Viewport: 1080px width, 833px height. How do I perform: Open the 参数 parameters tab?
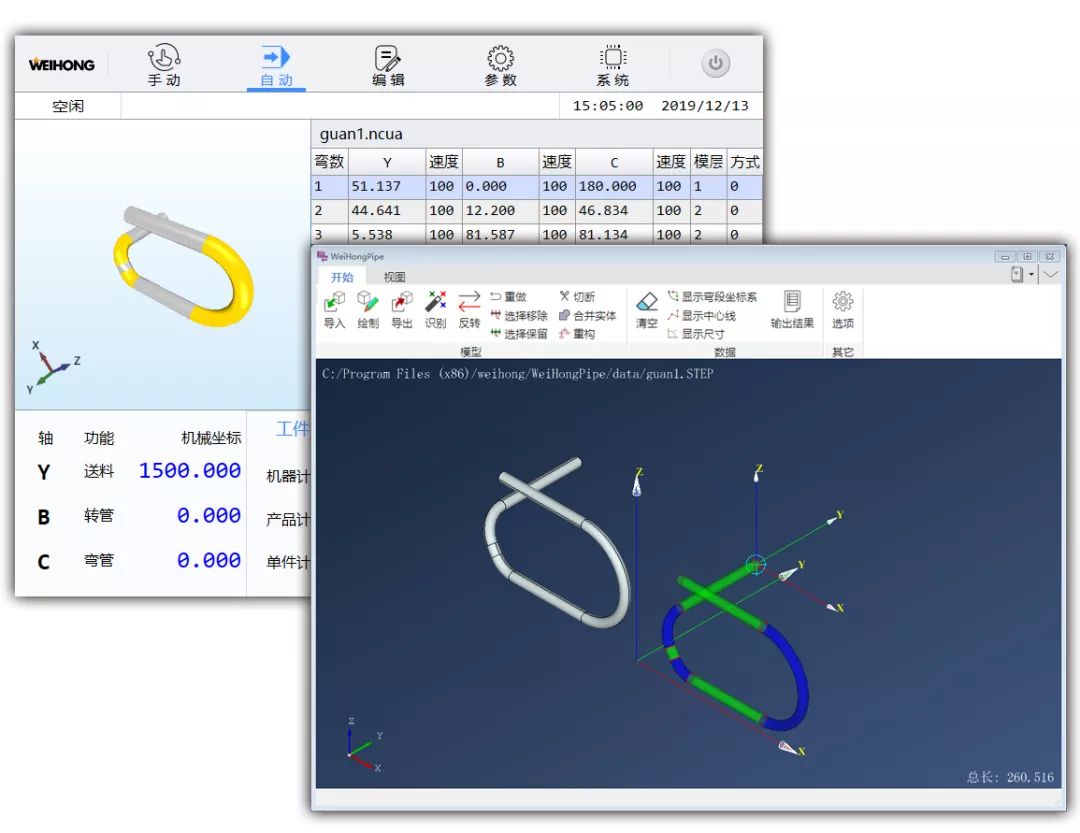pyautogui.click(x=500, y=65)
